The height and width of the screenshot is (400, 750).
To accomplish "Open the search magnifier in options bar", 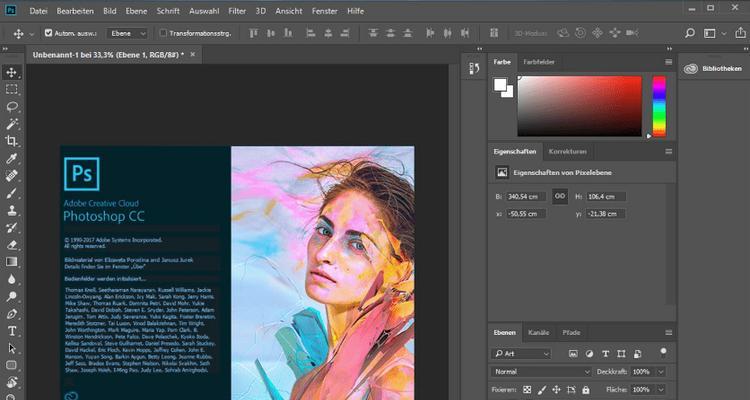I will 690,33.
